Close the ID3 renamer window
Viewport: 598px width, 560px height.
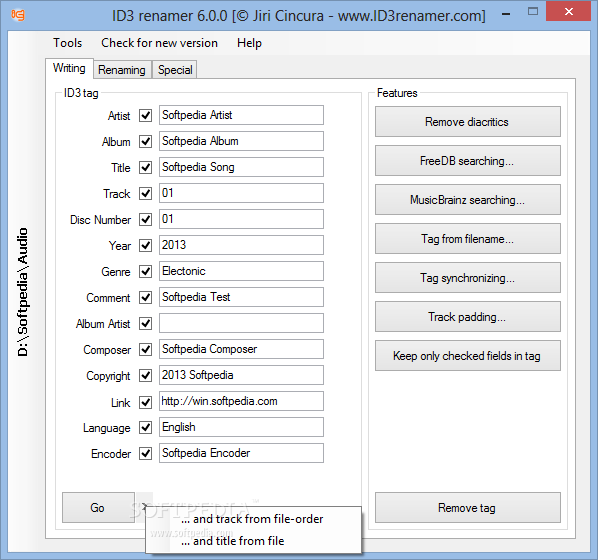click(x=568, y=11)
